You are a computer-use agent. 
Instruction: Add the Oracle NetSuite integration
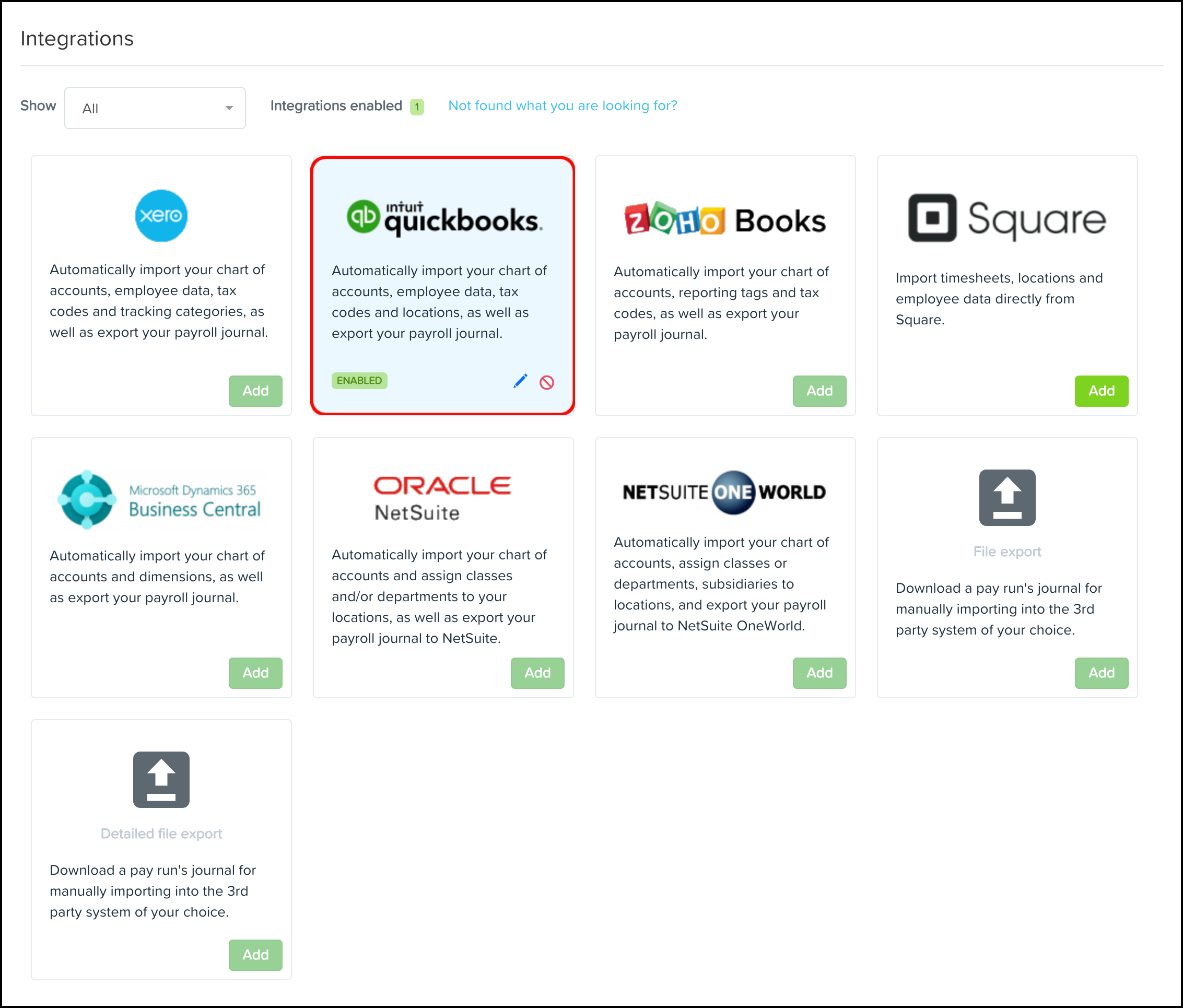[537, 673]
